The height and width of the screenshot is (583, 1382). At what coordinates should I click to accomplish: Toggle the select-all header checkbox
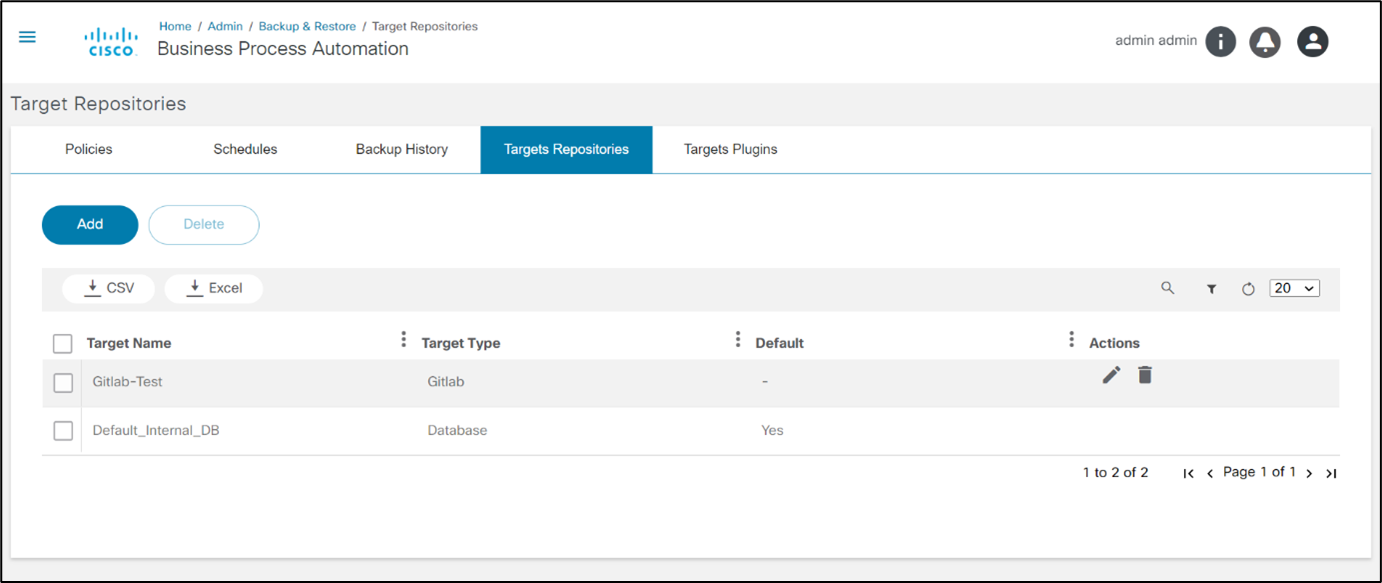(x=63, y=344)
